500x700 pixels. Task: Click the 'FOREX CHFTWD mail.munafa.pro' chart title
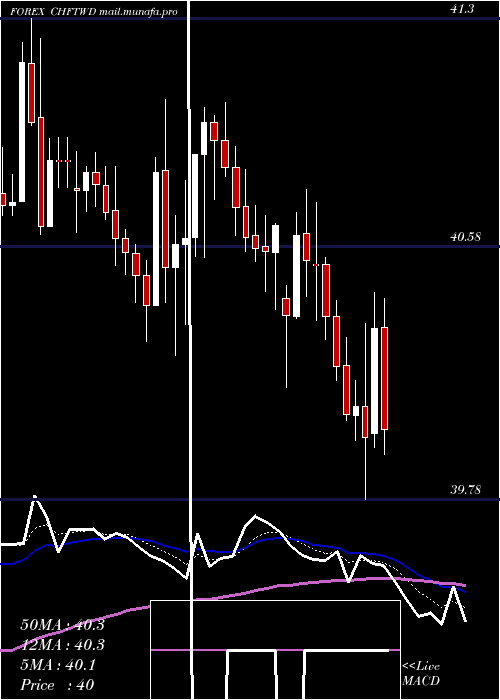click(x=94, y=12)
